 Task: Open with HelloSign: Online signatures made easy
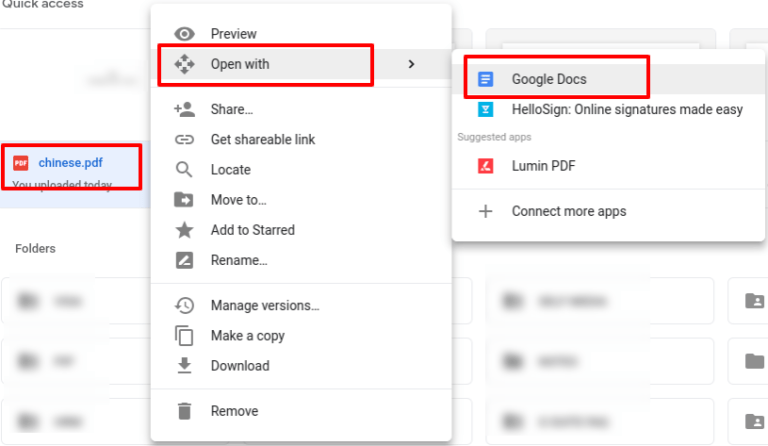coord(608,109)
